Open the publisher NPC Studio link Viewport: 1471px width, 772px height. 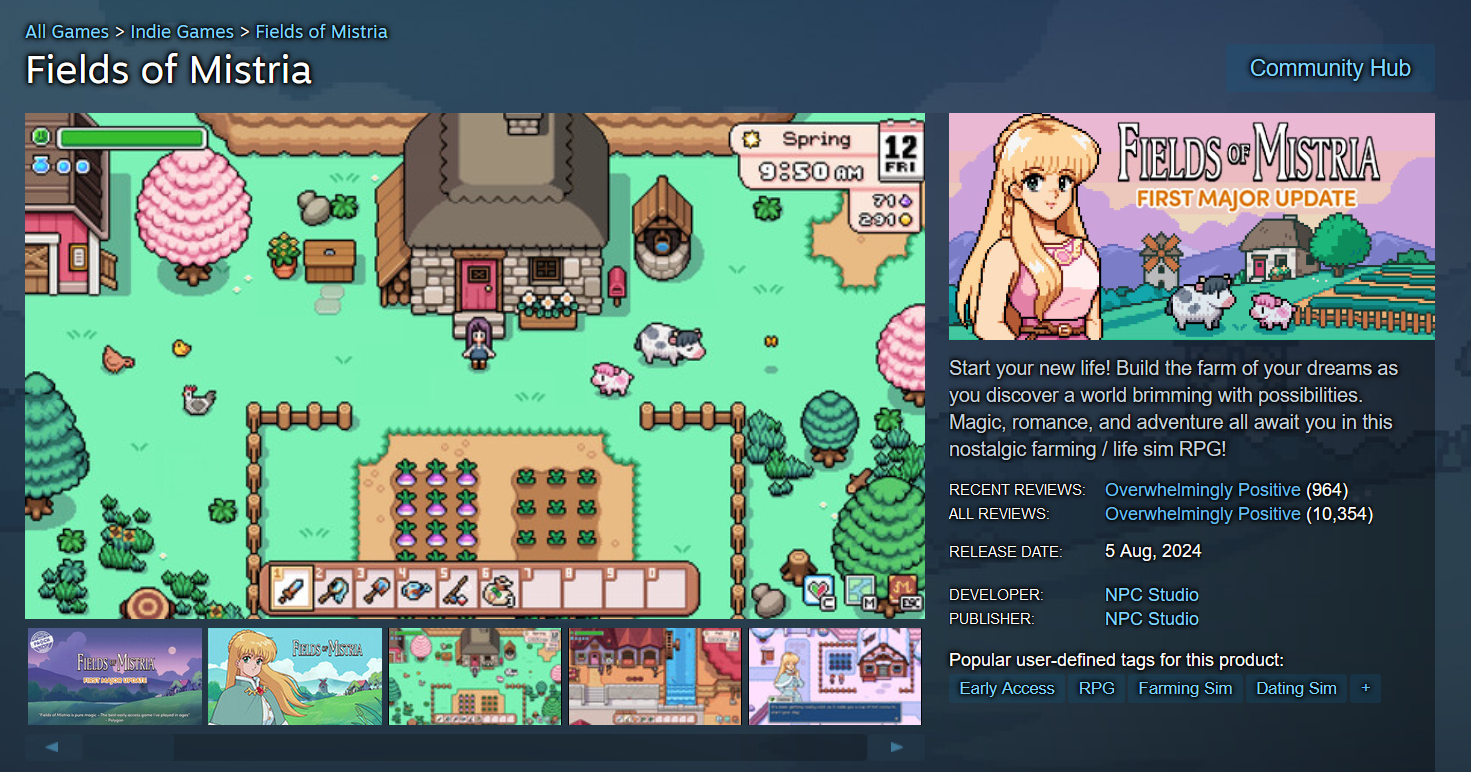click(1151, 619)
